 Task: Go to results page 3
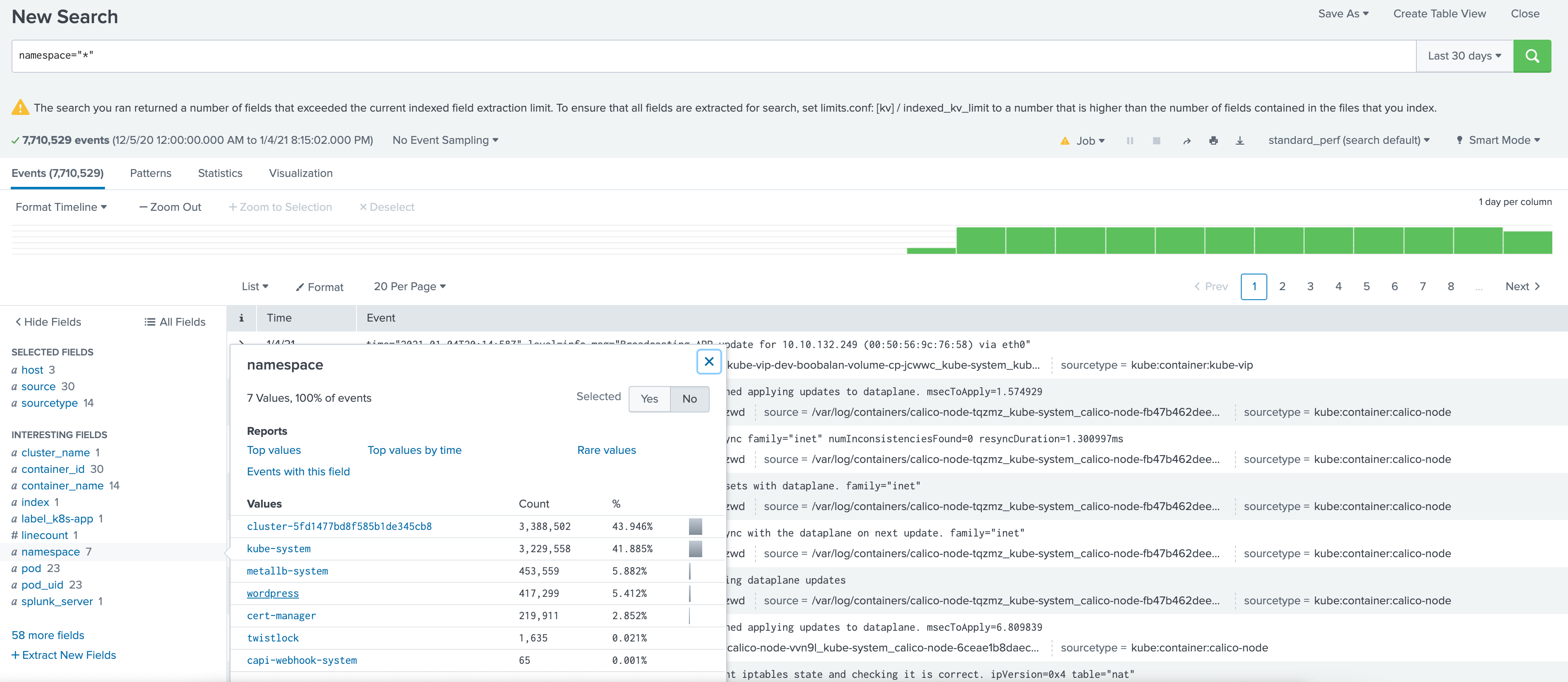pos(1310,286)
